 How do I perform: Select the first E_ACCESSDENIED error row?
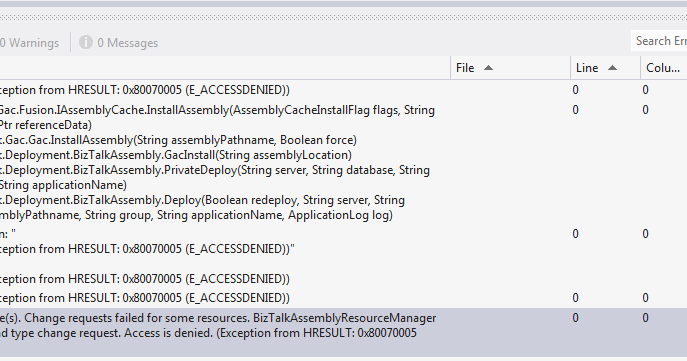(344, 90)
